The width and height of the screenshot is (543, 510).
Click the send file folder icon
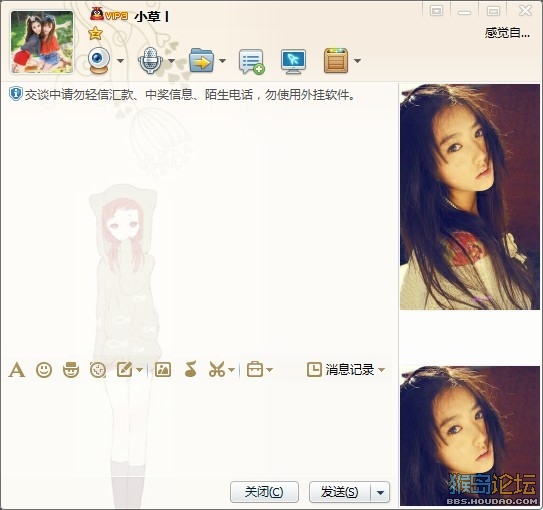pos(202,61)
